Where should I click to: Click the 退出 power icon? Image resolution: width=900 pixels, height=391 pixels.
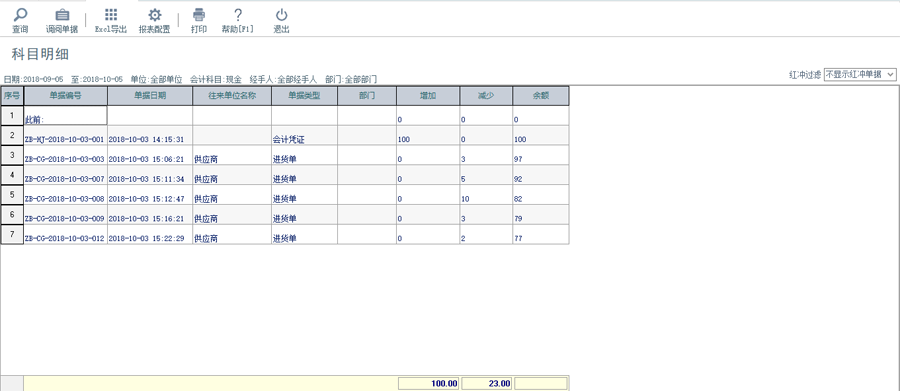click(281, 21)
